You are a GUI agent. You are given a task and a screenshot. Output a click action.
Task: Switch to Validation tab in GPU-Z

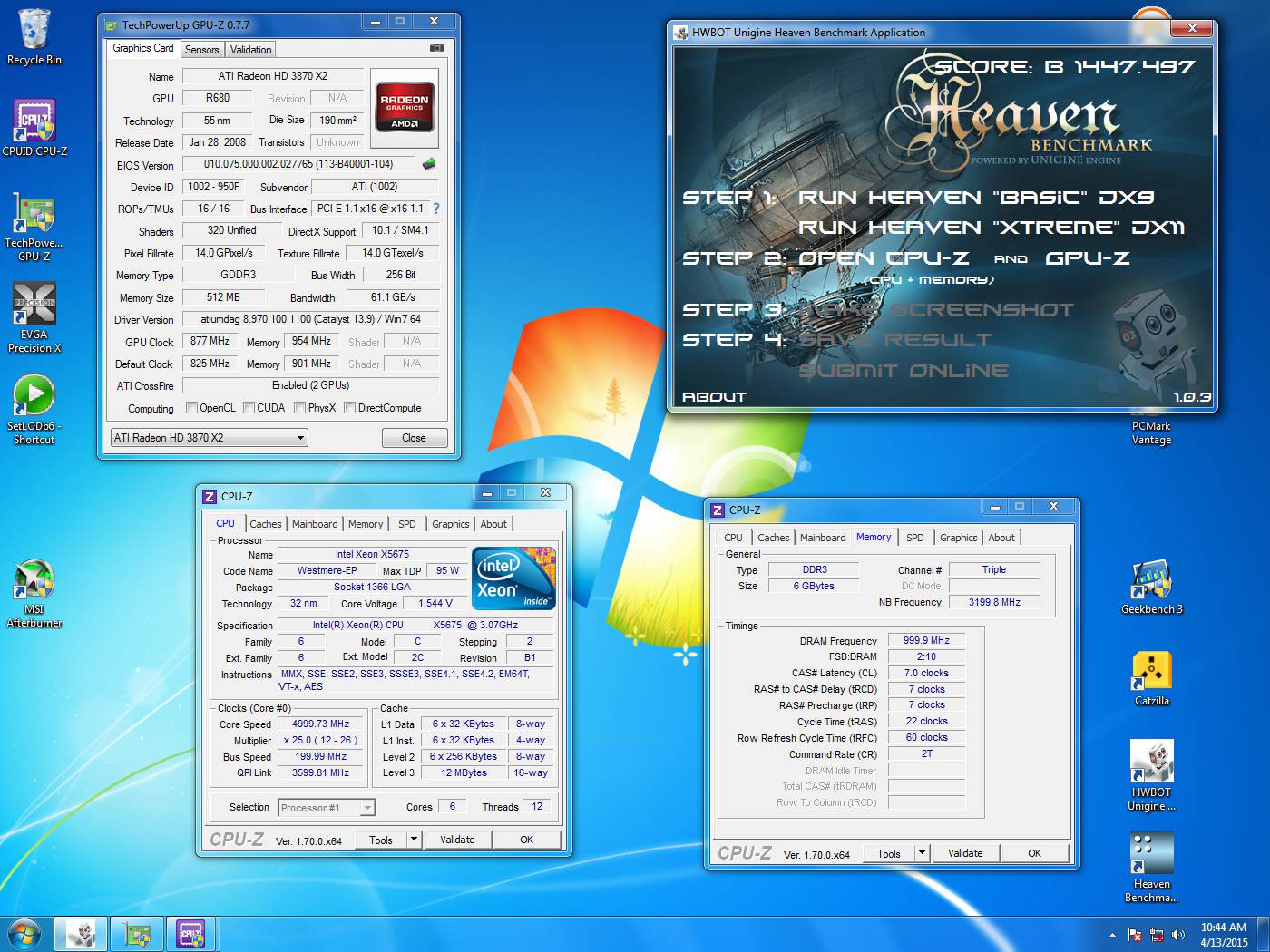pos(250,50)
